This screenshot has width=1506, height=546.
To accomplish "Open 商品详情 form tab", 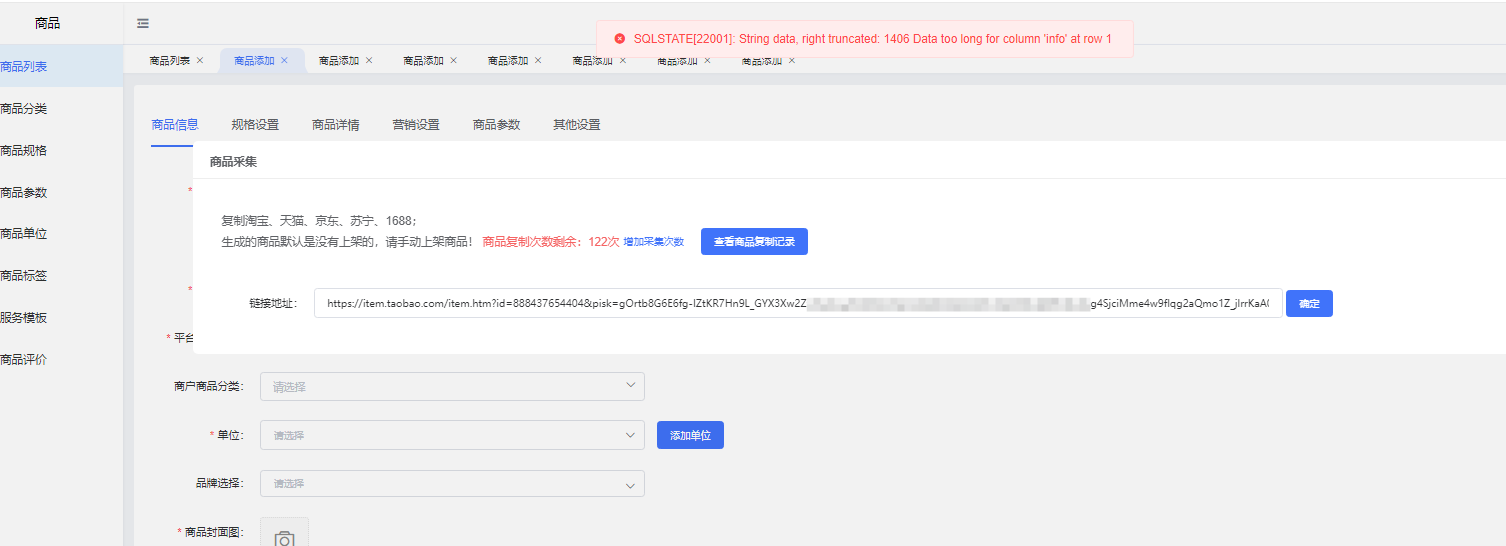I will (336, 125).
